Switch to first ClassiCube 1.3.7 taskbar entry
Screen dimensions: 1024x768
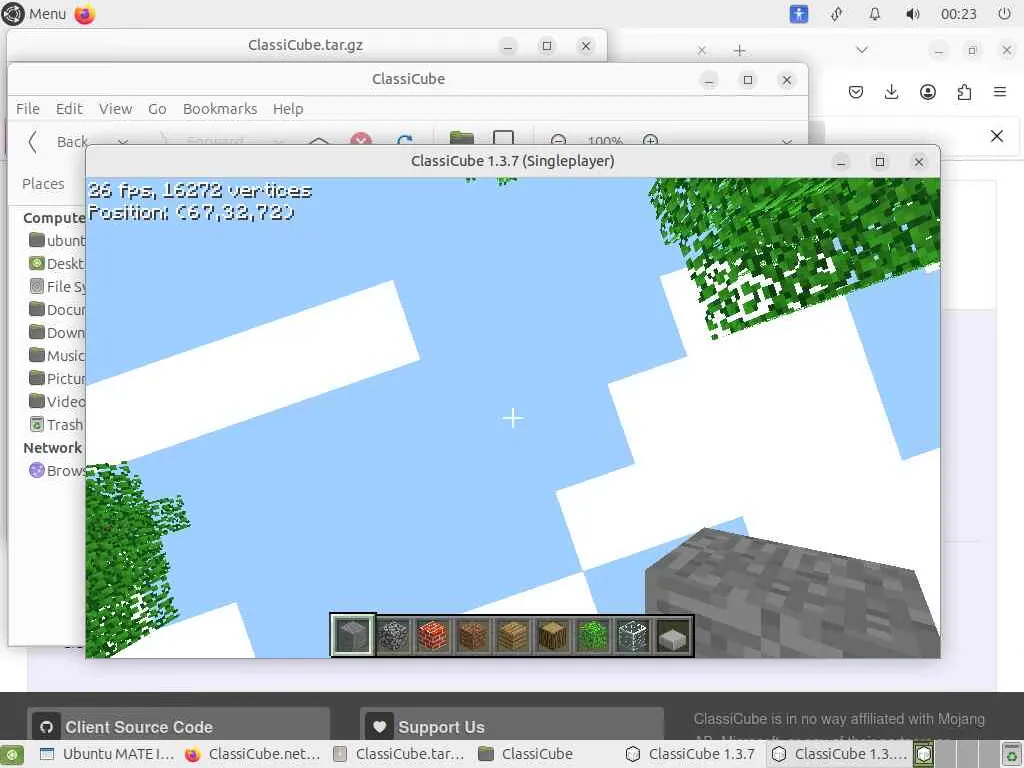pos(692,754)
